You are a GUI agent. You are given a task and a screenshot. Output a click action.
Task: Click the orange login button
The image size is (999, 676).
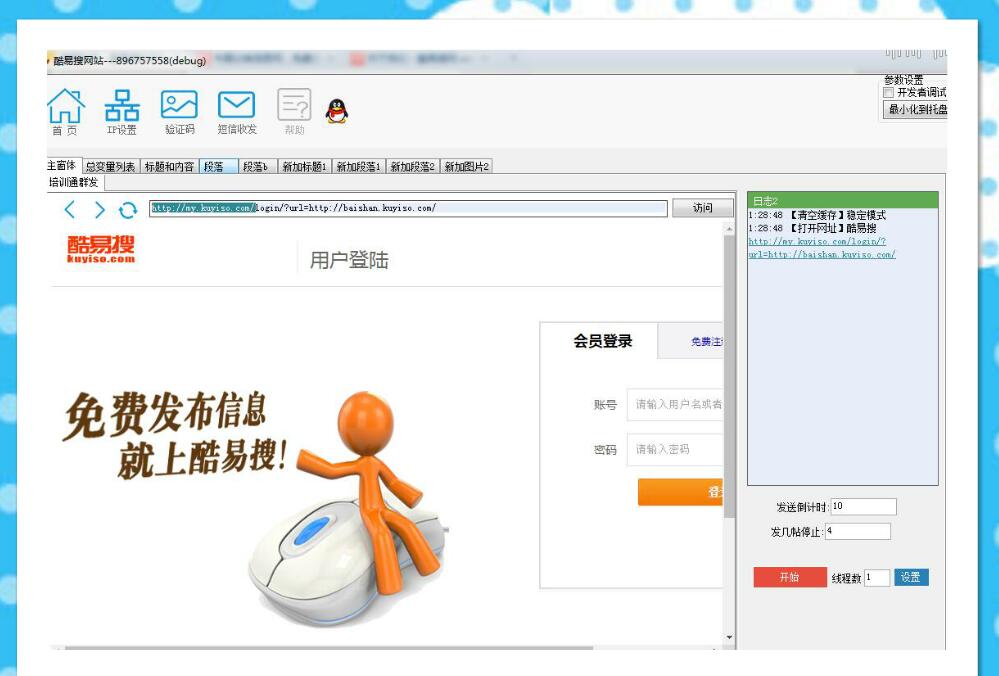click(x=680, y=492)
